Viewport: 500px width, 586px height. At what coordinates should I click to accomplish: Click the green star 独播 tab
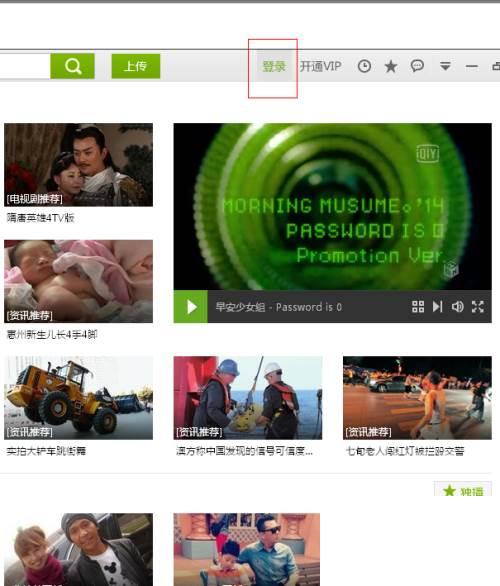coord(463,490)
